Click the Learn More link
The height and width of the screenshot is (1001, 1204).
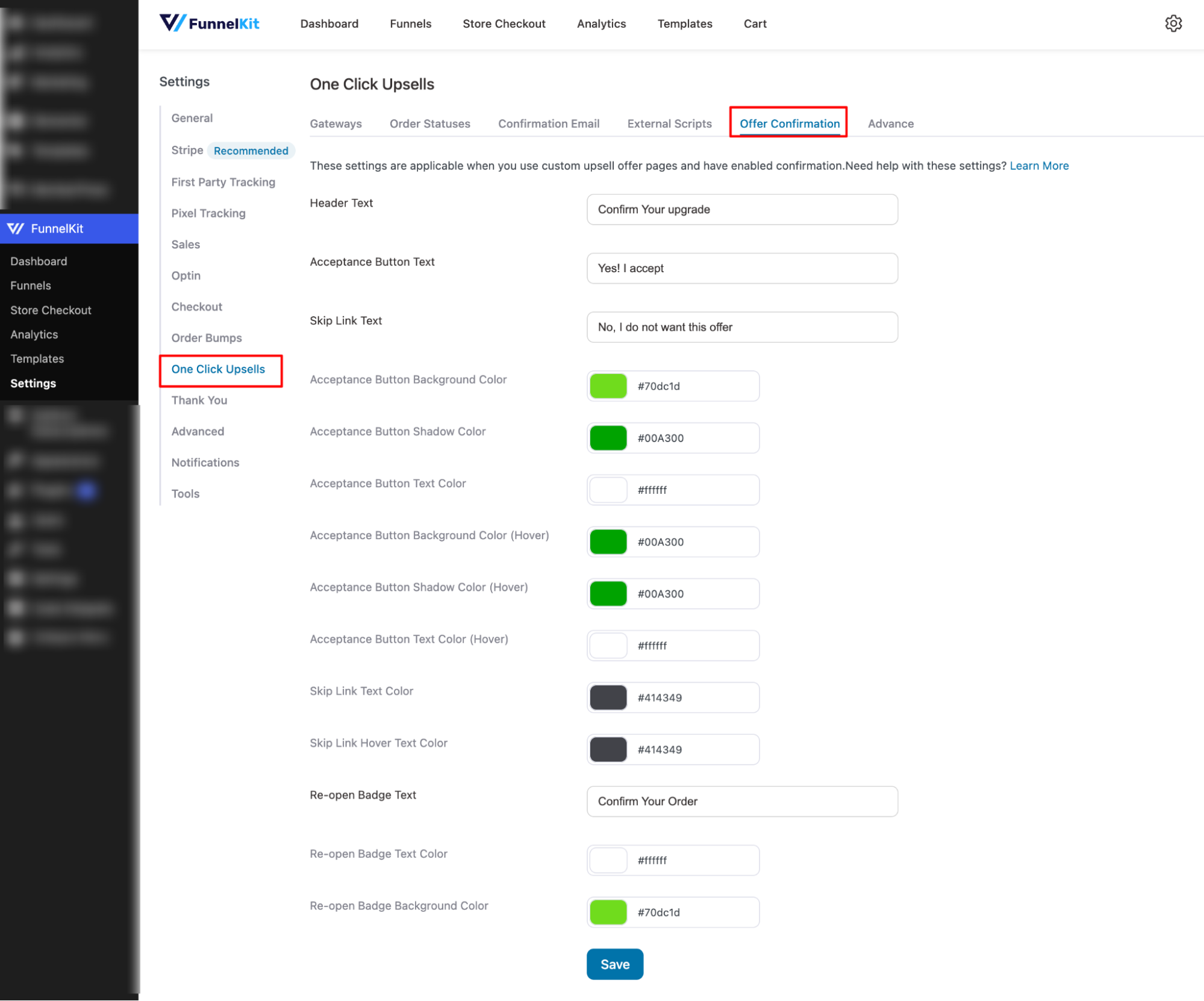1038,166
